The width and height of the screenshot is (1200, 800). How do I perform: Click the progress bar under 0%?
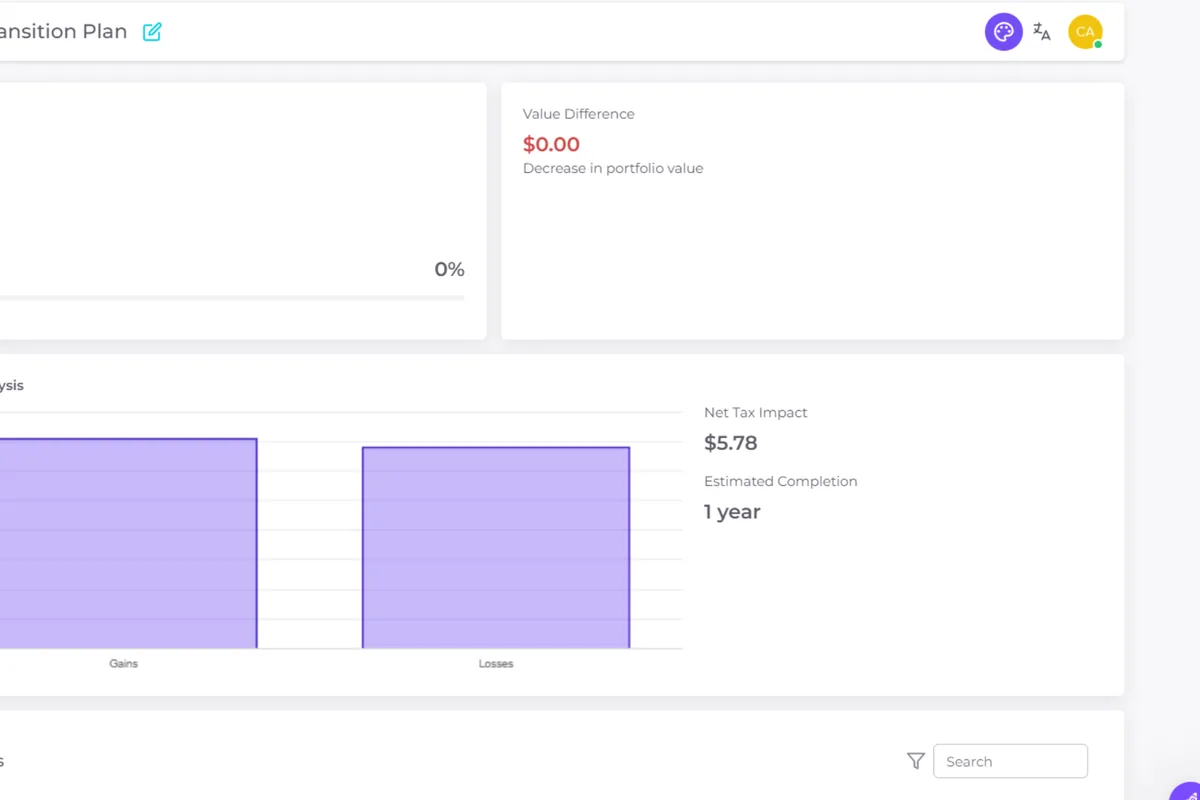click(x=230, y=298)
